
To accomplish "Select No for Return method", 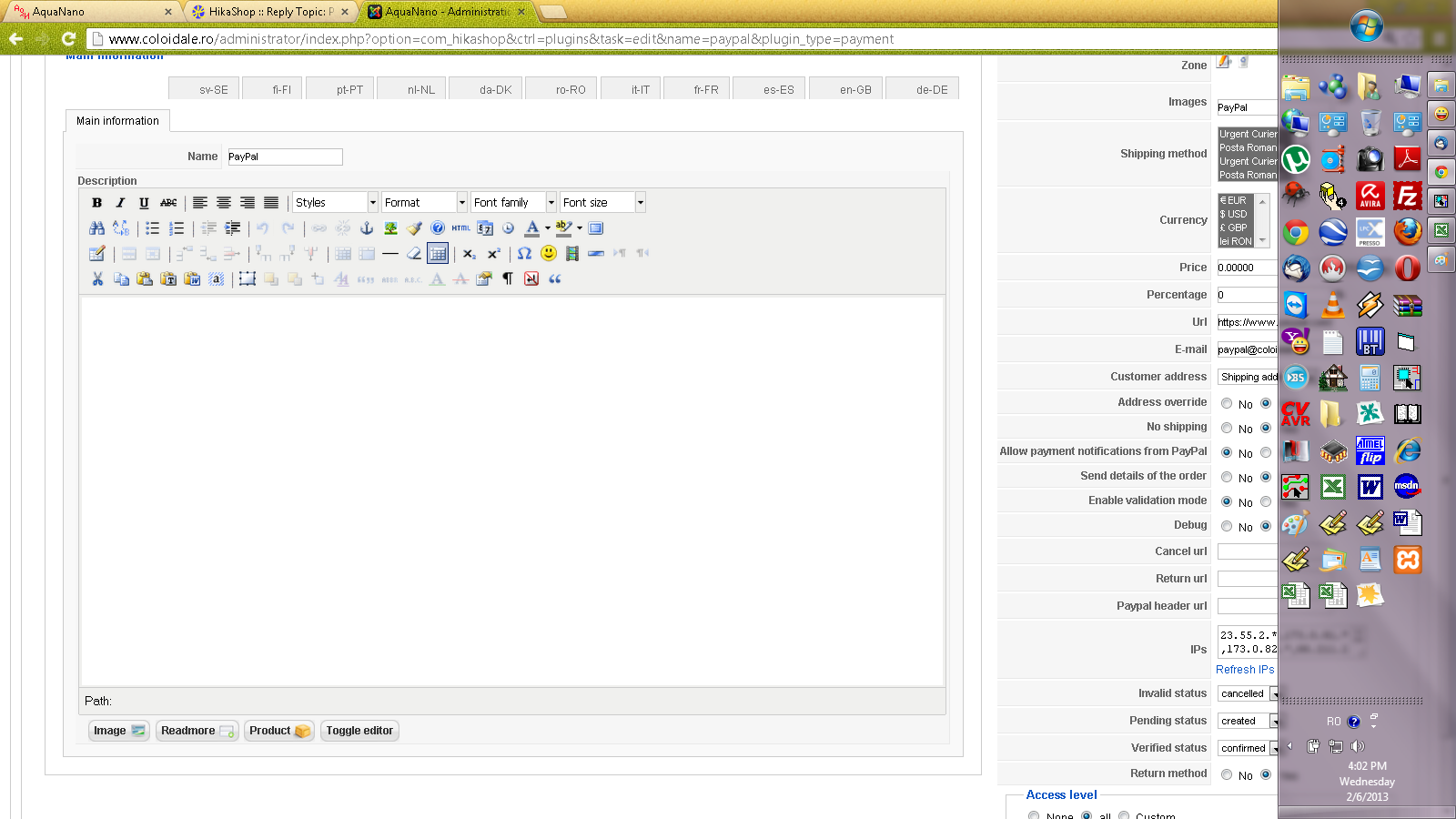I will pyautogui.click(x=1227, y=774).
